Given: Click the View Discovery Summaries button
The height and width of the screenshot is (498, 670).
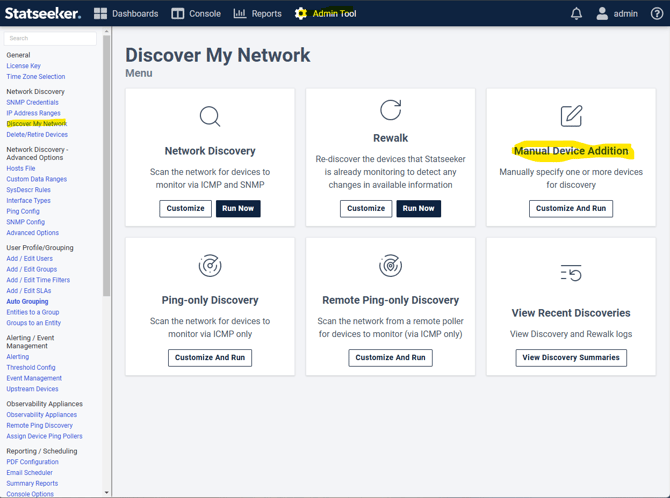Looking at the screenshot, I should coord(571,357).
